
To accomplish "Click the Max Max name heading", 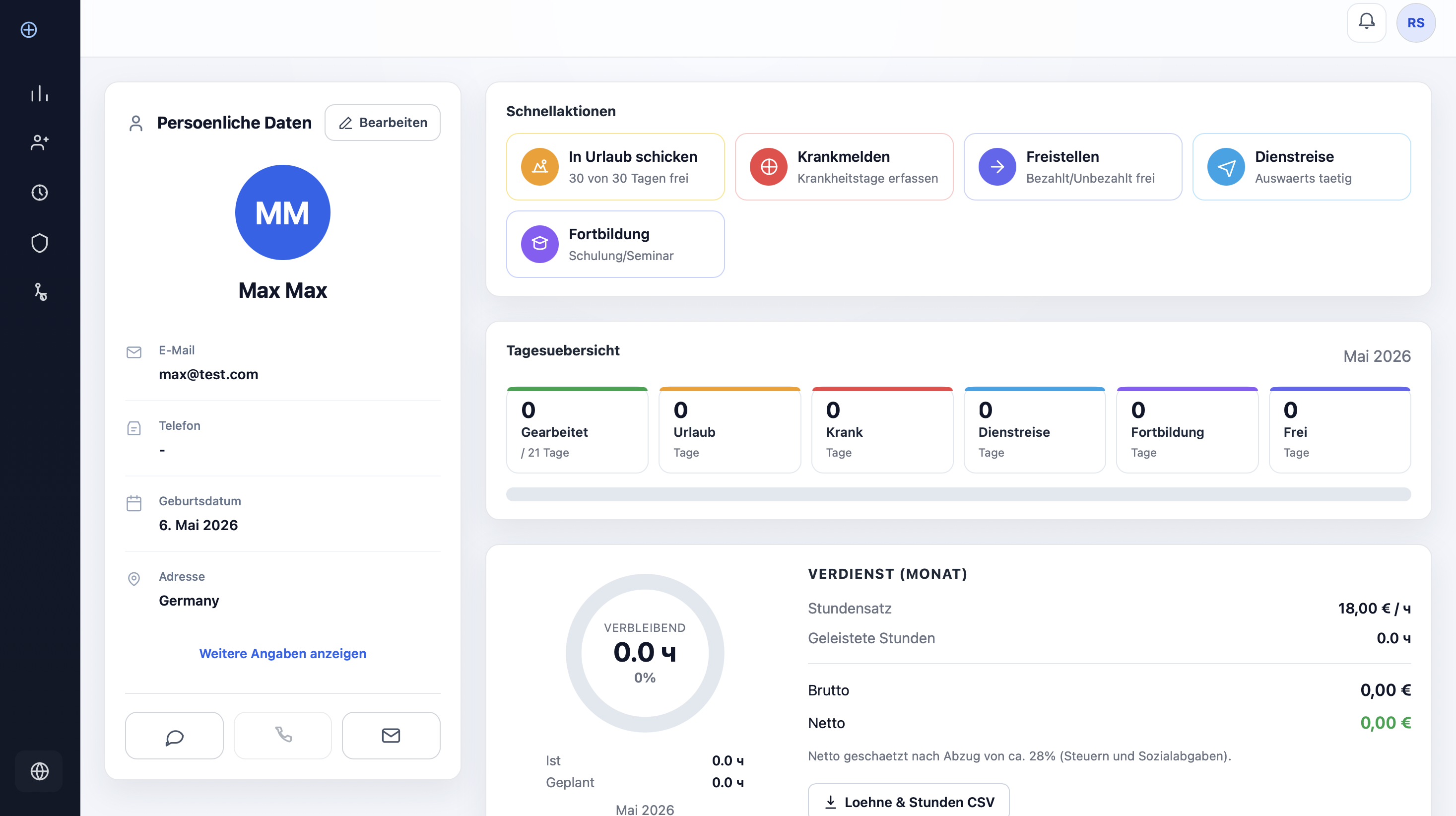I will pyautogui.click(x=282, y=290).
